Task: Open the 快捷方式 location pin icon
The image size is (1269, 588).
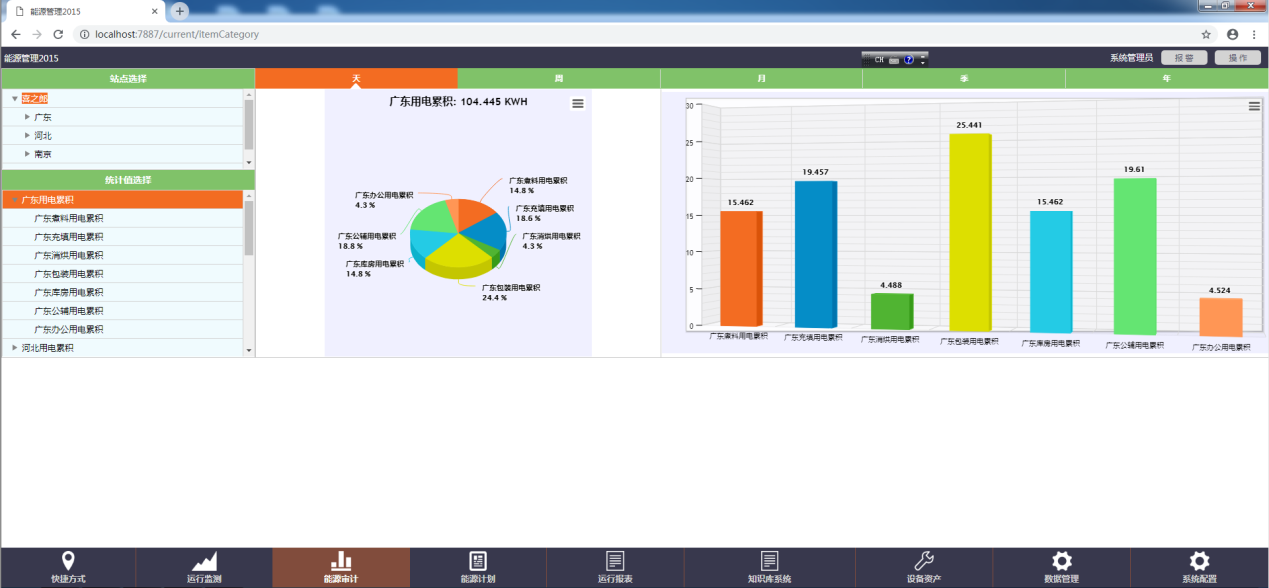Action: tap(68, 562)
